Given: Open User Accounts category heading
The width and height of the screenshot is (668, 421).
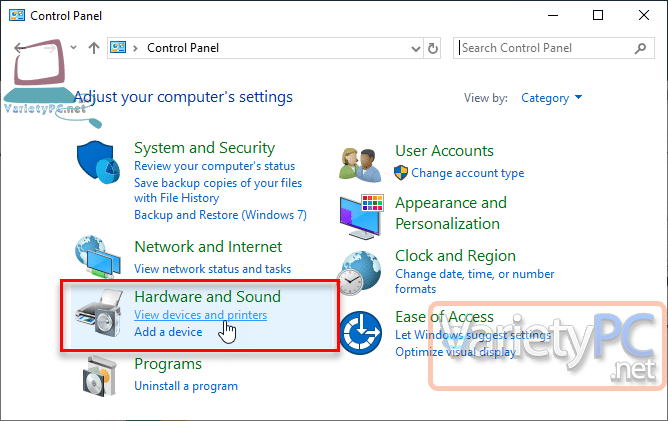Looking at the screenshot, I should point(444,151).
